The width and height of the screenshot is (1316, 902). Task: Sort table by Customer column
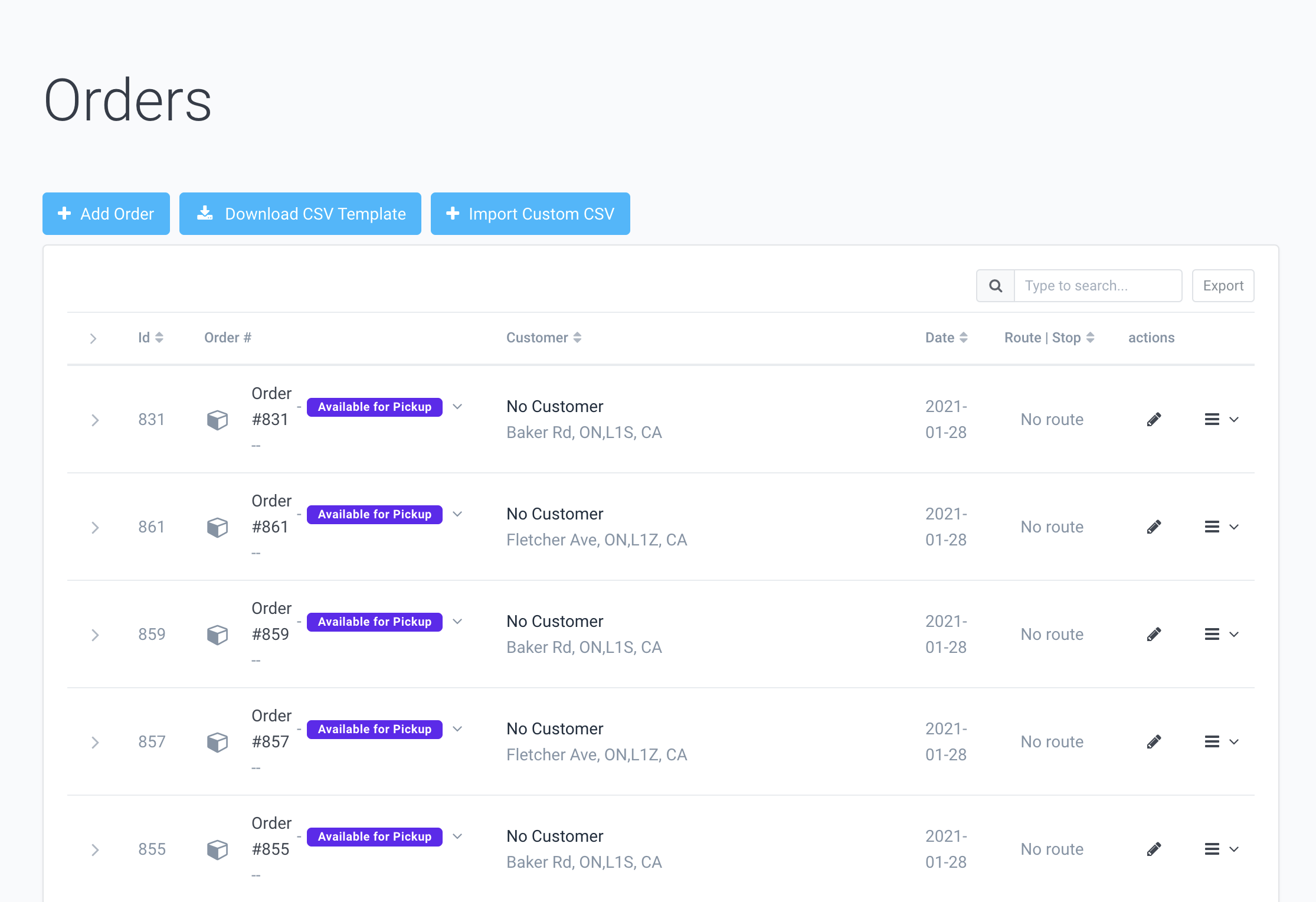pyautogui.click(x=544, y=338)
